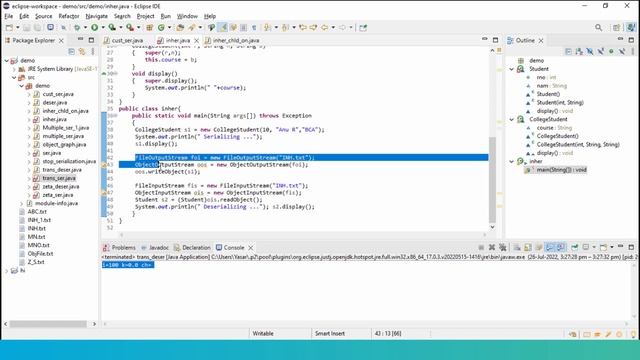Click the New file toolbar icon
Image resolution: width=640 pixels, height=360 pixels.
[x=9, y=27]
